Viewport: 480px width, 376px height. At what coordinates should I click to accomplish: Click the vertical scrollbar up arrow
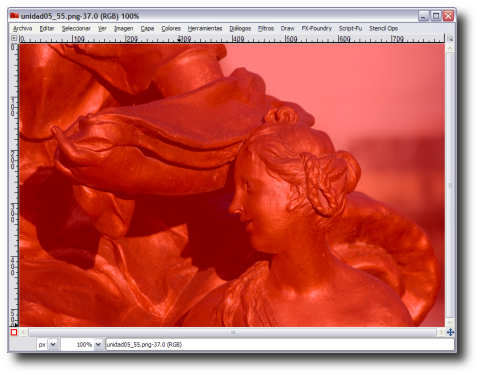(450, 48)
